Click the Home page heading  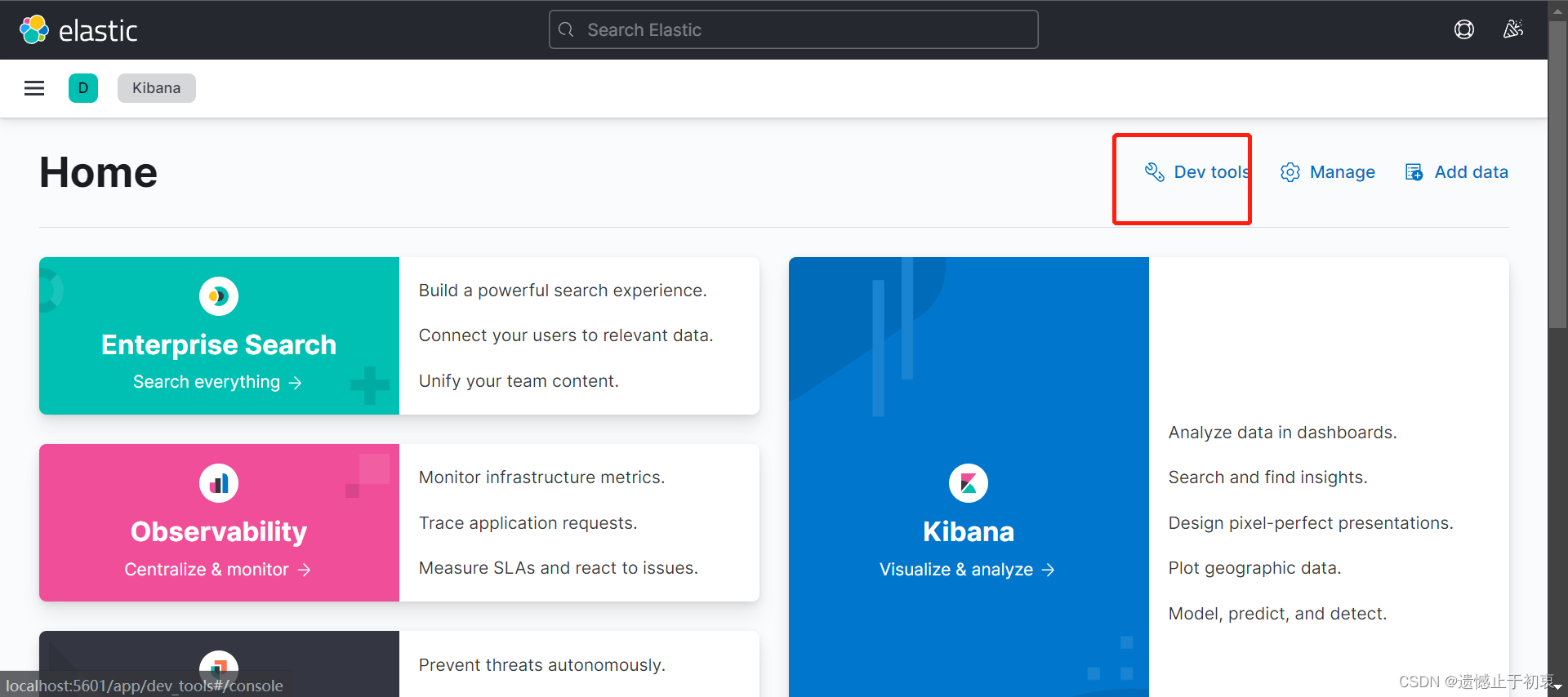coord(99,173)
